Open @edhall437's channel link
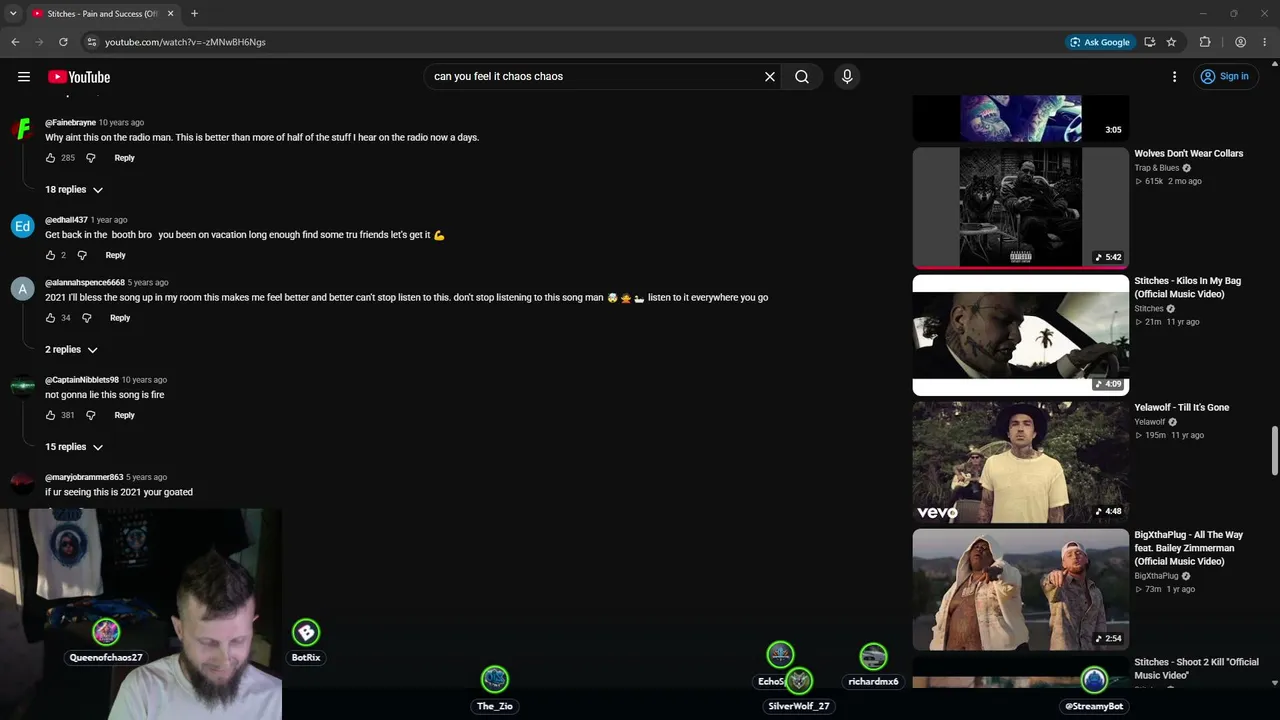Viewport: 1280px width, 720px height. [66, 220]
